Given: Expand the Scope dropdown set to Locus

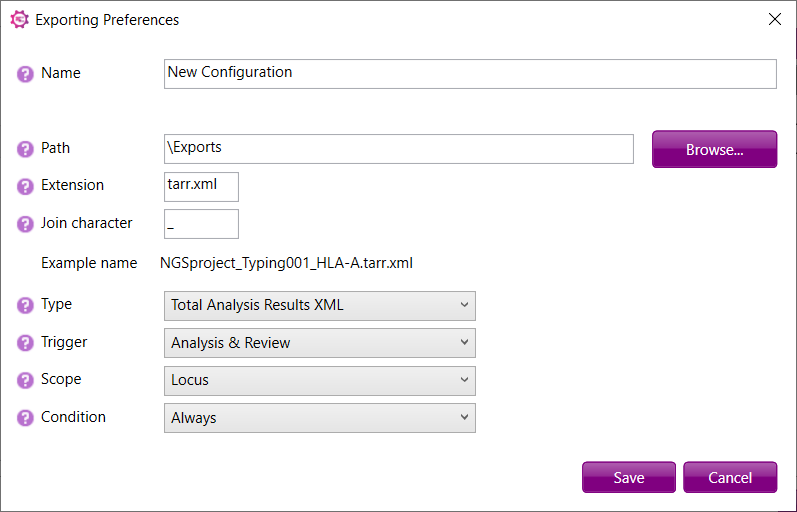Looking at the screenshot, I should coord(320,380).
